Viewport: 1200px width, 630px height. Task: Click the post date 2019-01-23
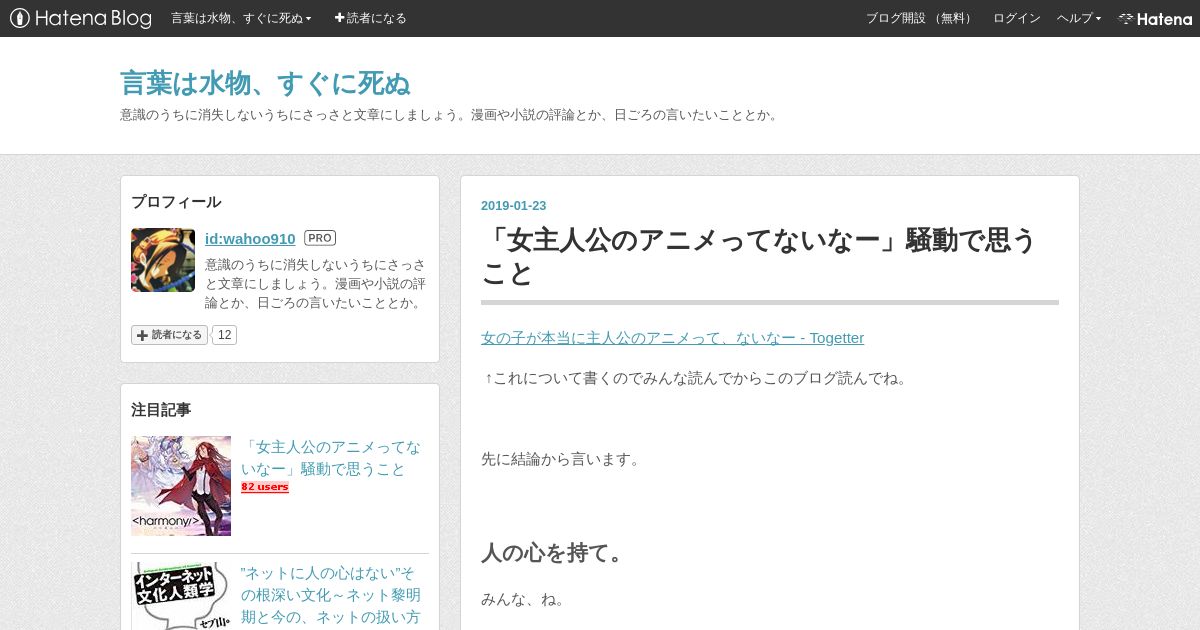[x=514, y=206]
